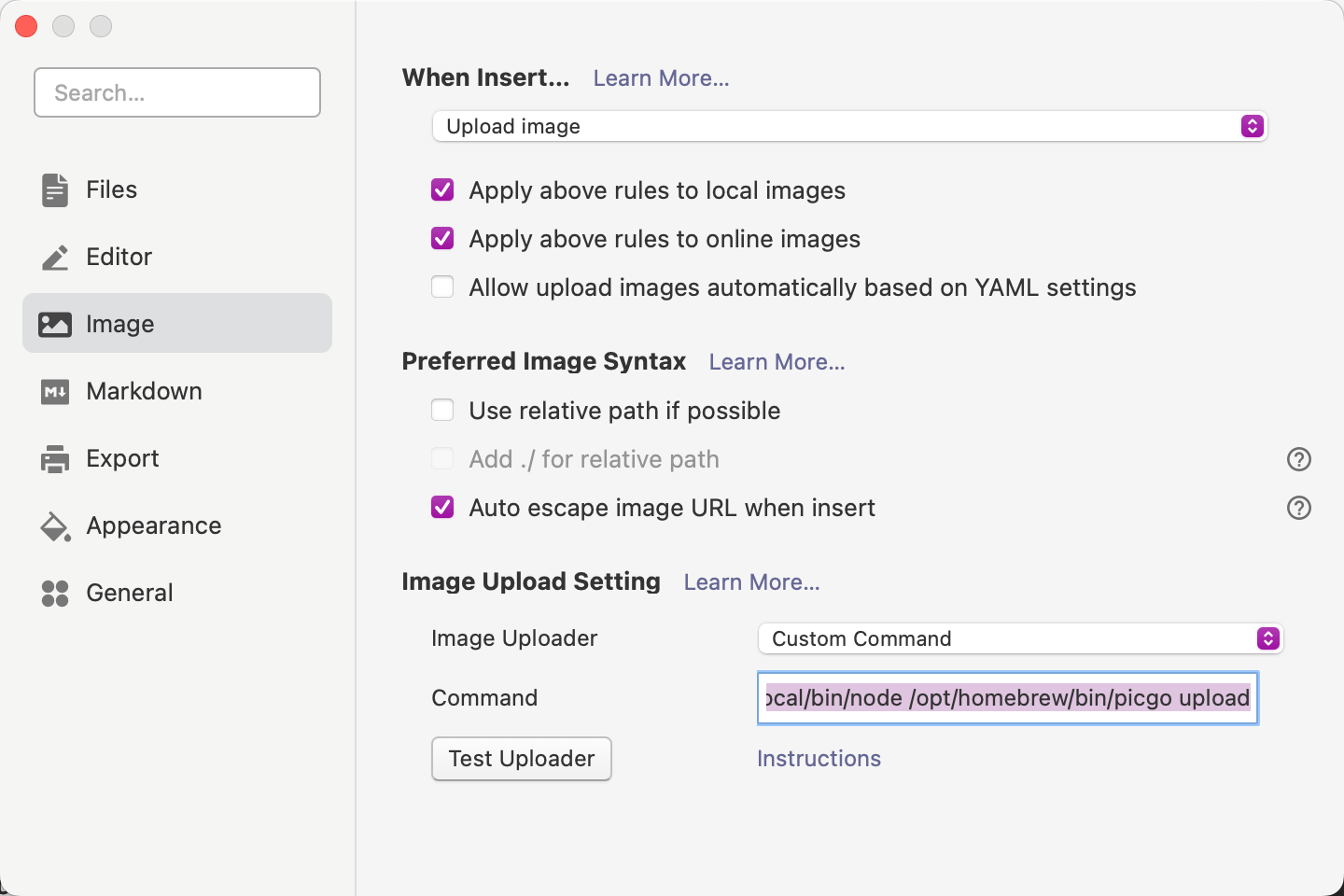The width and height of the screenshot is (1344, 896).
Task: Open the Instructions link
Action: [819, 759]
